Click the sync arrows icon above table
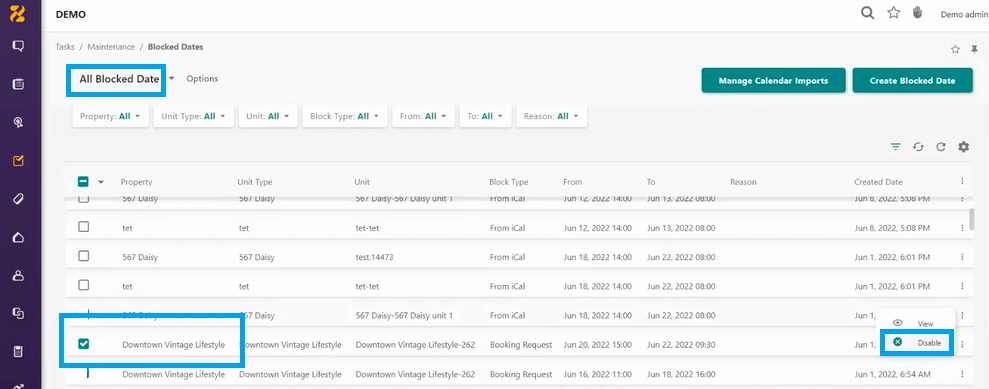The image size is (989, 389). pyautogui.click(x=918, y=147)
